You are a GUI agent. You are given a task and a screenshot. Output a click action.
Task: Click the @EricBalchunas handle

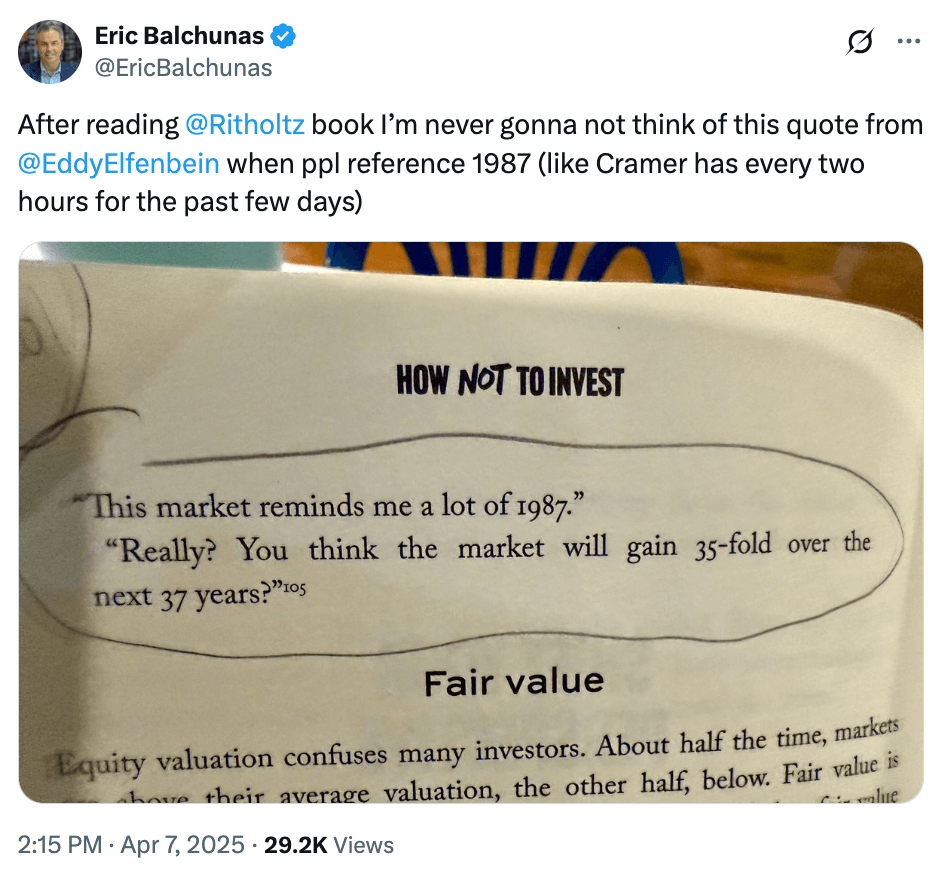click(x=183, y=68)
